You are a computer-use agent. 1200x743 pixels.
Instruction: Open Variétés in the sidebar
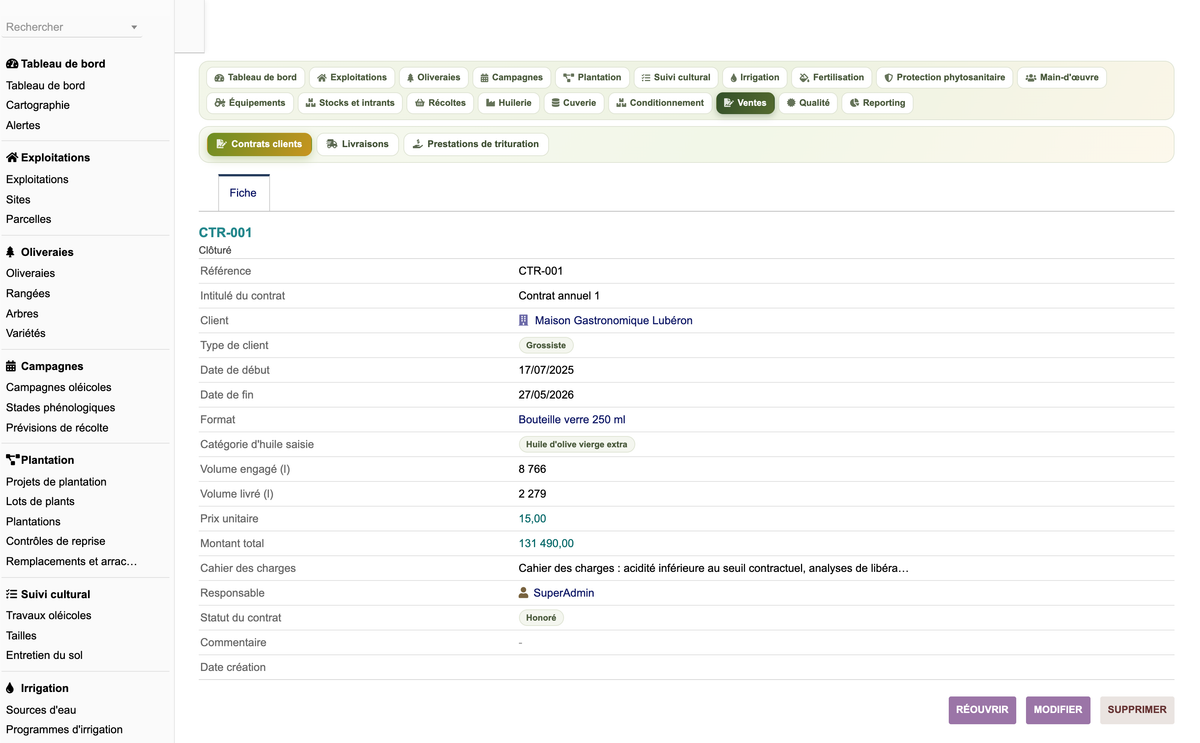tap(26, 333)
